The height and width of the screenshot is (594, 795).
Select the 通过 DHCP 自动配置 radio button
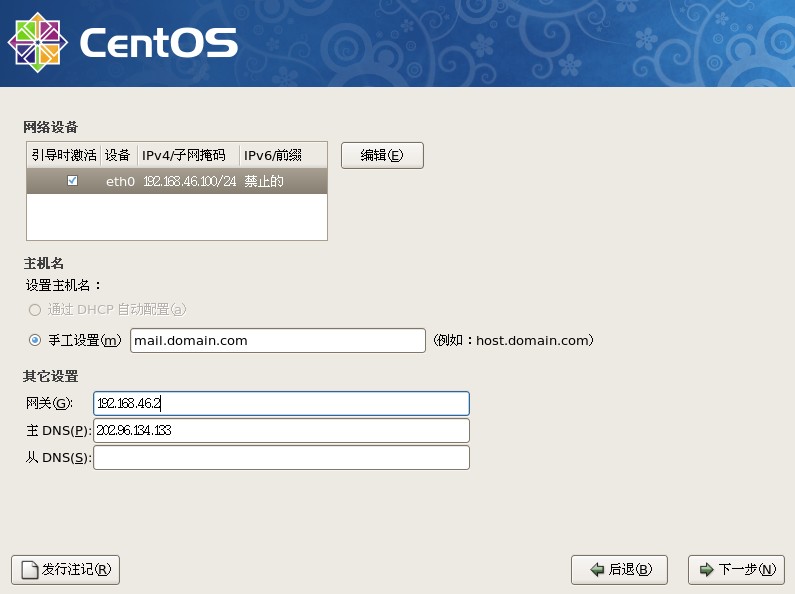coord(36,310)
